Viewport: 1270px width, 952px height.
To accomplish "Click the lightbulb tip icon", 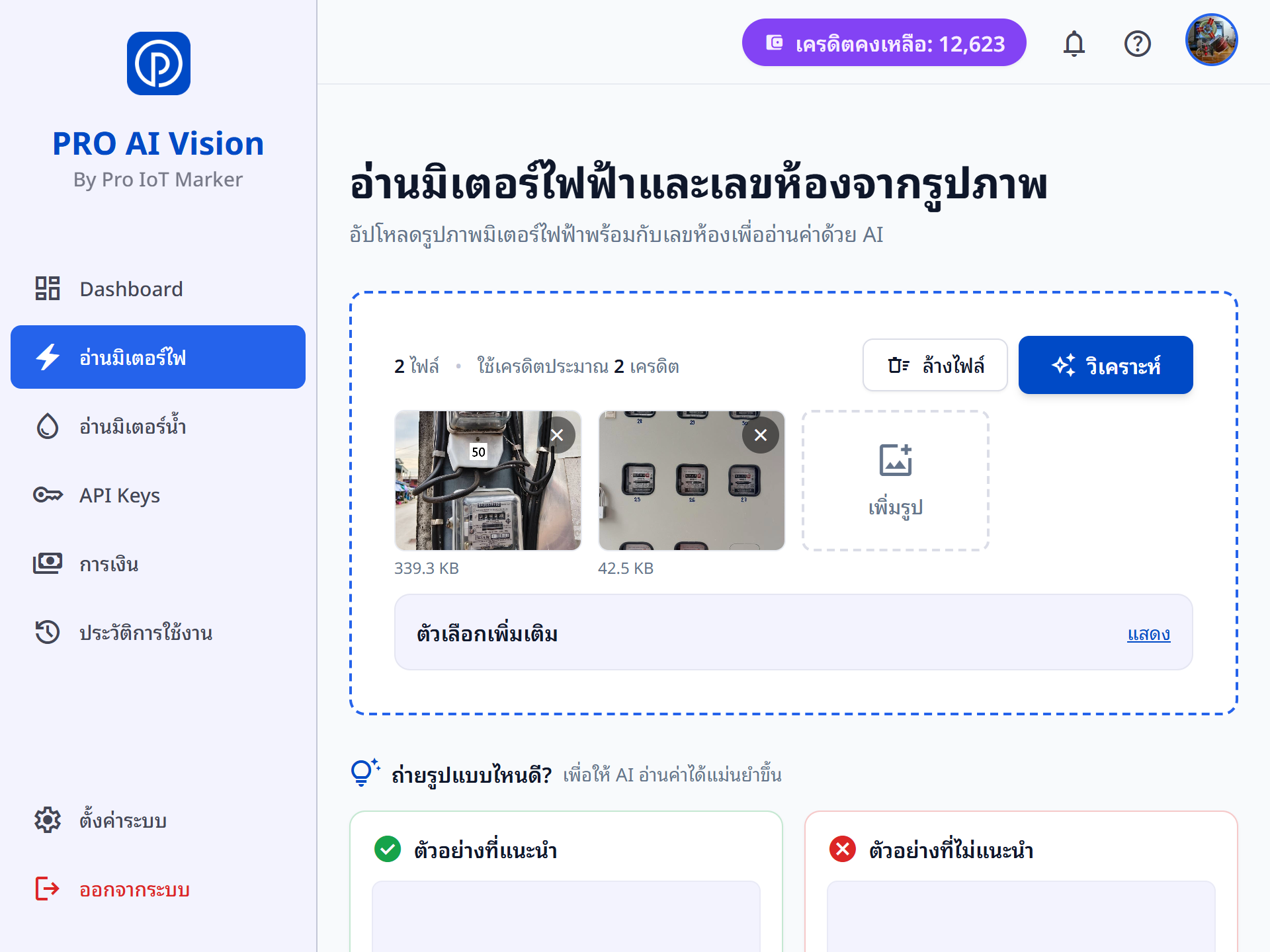I will tap(364, 772).
